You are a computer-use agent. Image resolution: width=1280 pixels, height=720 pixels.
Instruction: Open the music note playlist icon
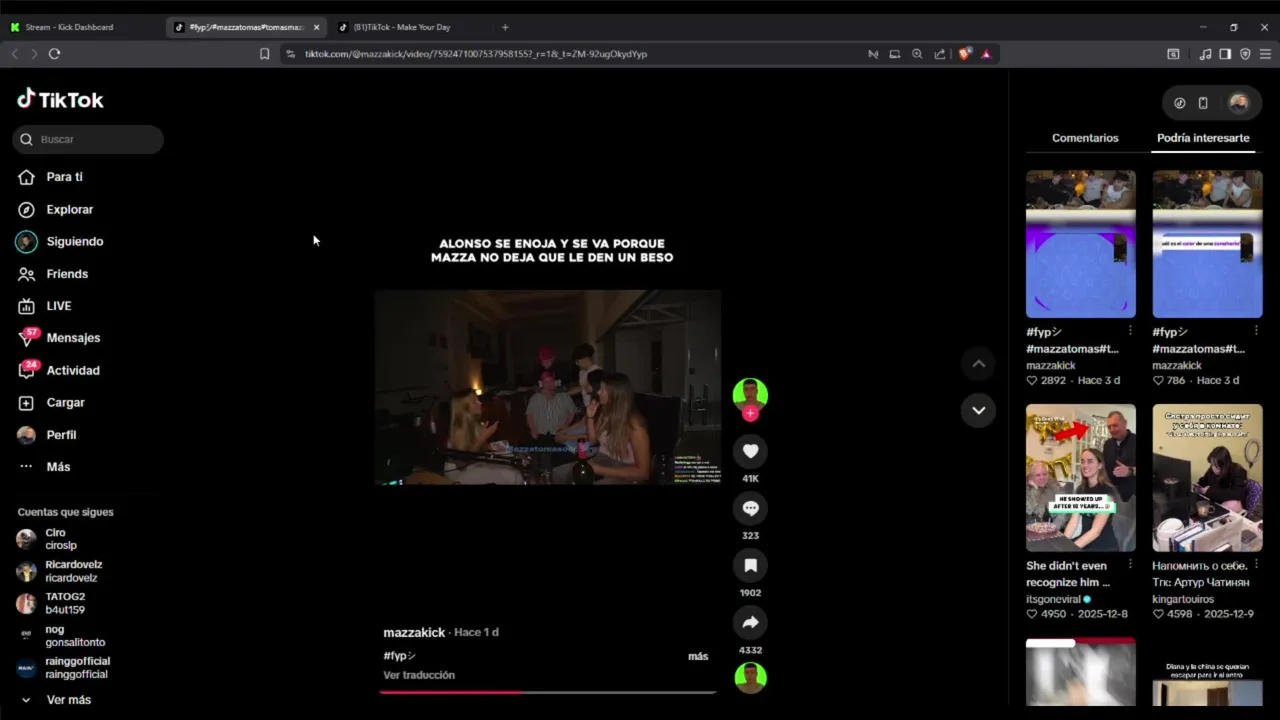tap(1205, 54)
